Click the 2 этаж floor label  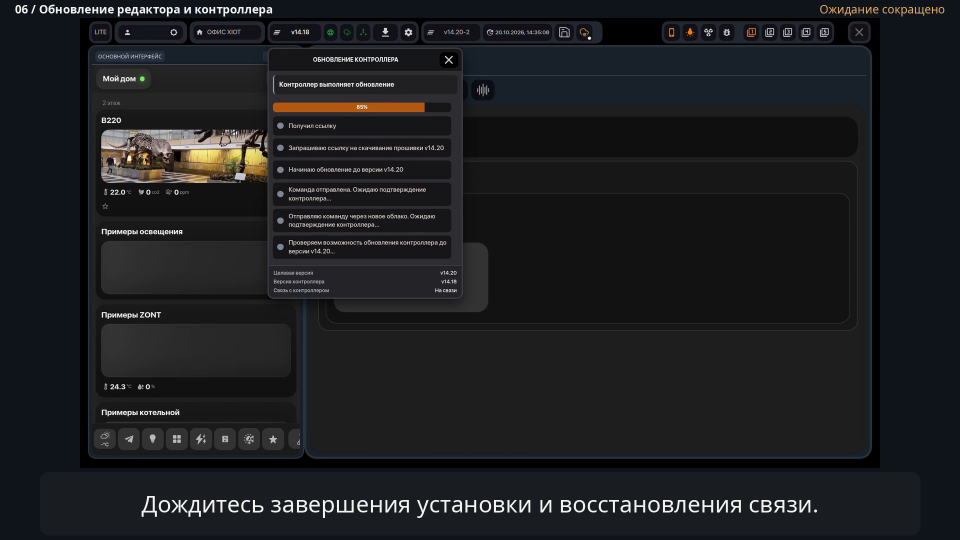tap(111, 103)
